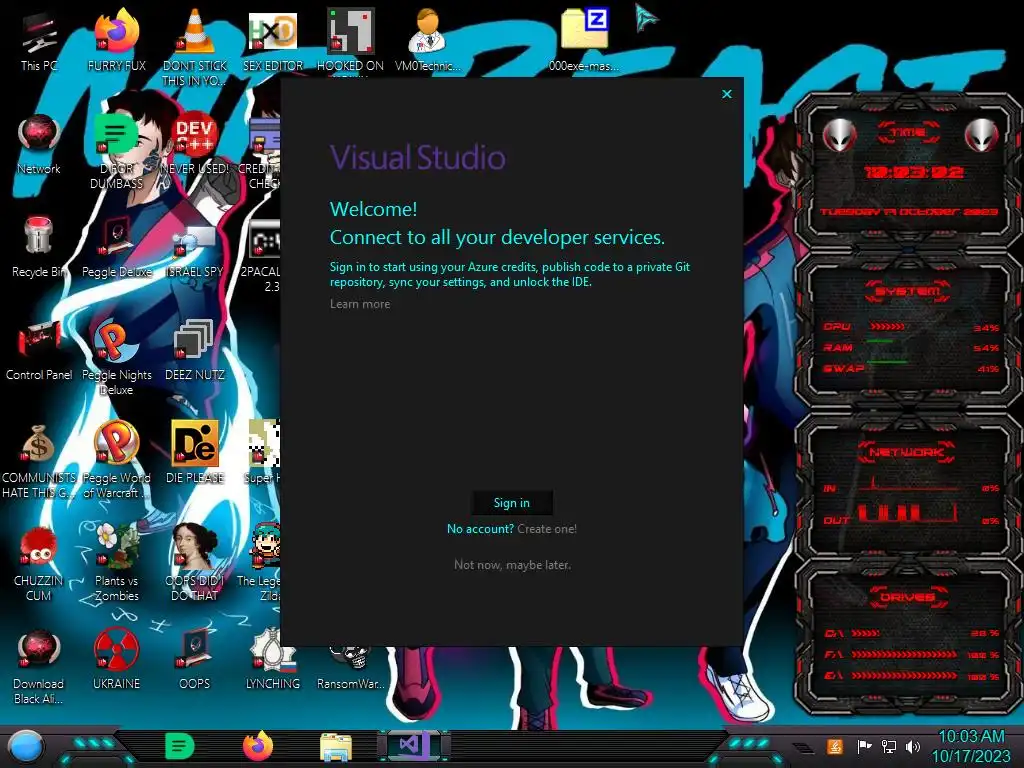Follow the Learn more link
The width and height of the screenshot is (1024, 768).
coord(360,304)
